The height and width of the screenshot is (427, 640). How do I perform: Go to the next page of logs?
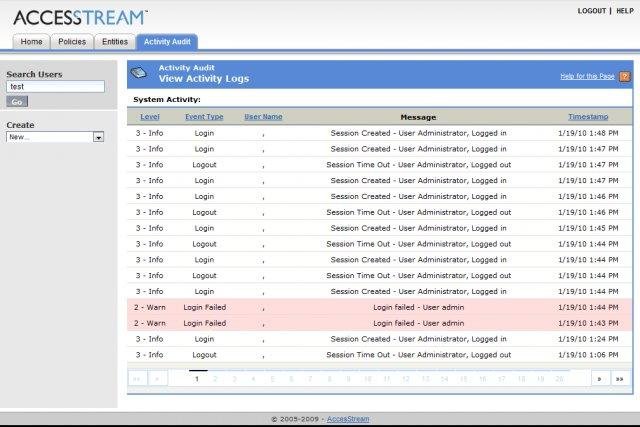tap(600, 379)
